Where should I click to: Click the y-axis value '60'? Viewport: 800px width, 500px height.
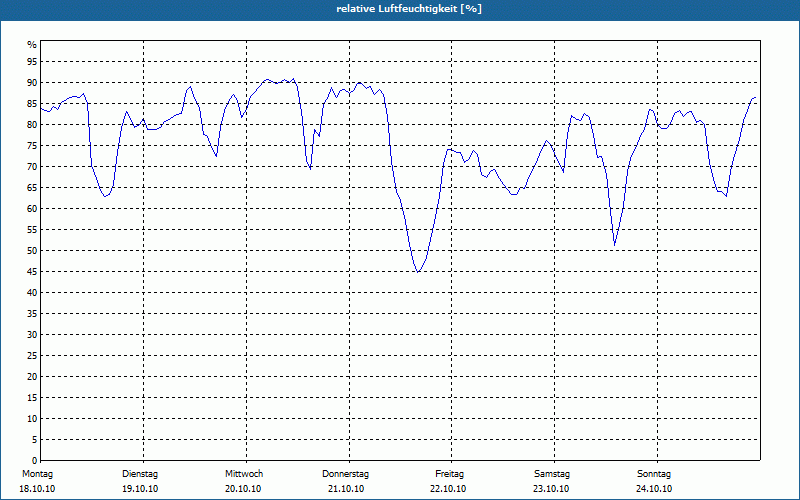[32, 209]
